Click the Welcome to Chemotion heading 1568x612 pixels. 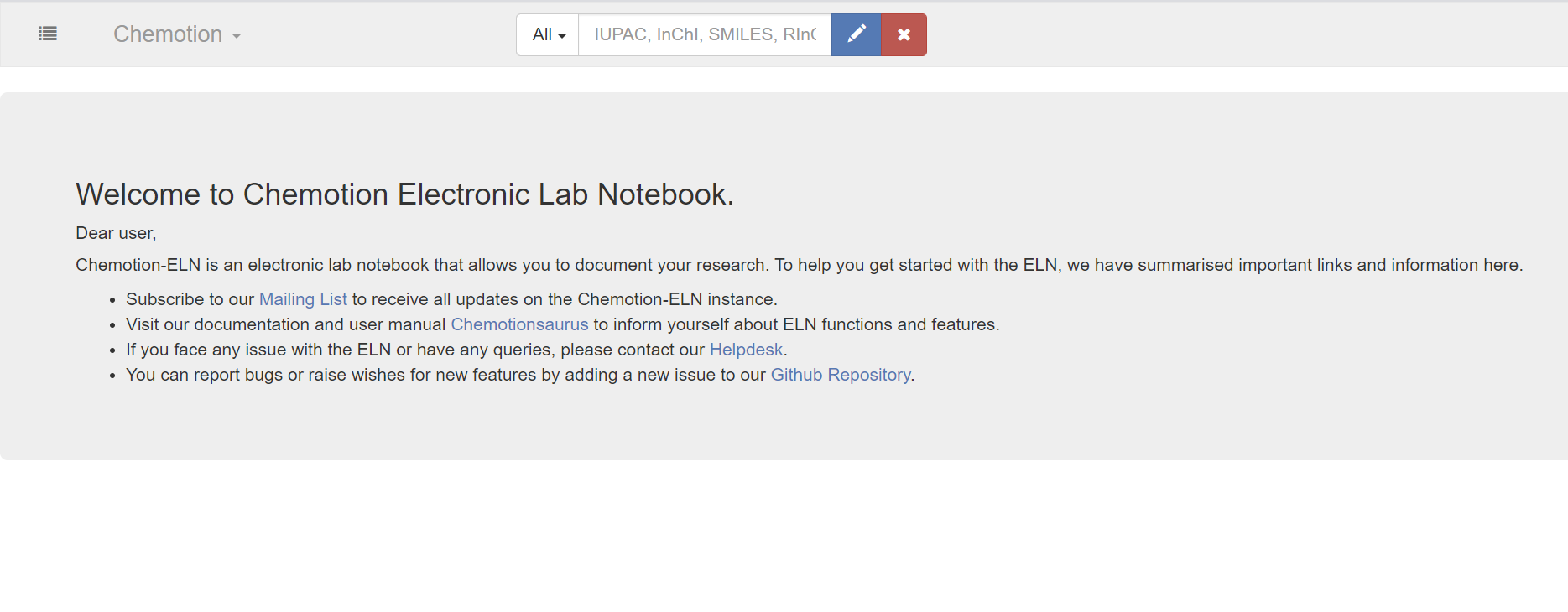click(404, 194)
